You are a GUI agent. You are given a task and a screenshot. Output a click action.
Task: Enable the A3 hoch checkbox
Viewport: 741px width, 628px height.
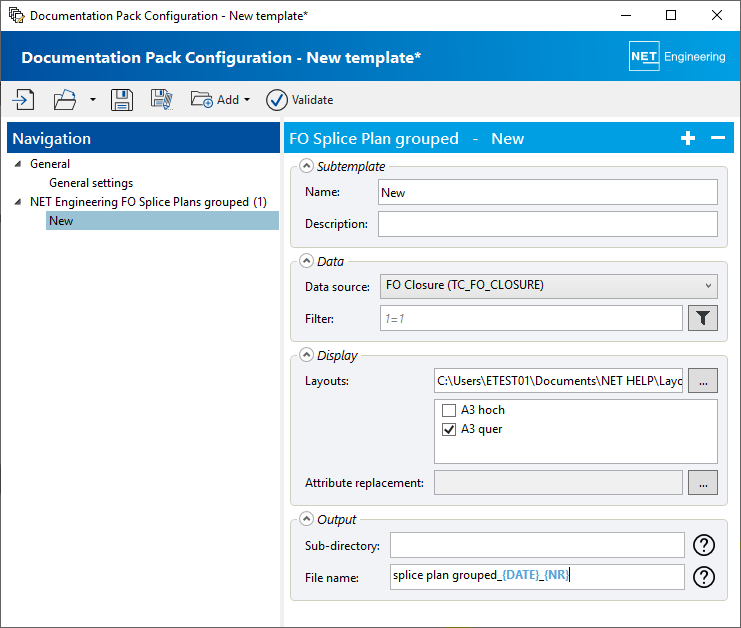tap(448, 410)
